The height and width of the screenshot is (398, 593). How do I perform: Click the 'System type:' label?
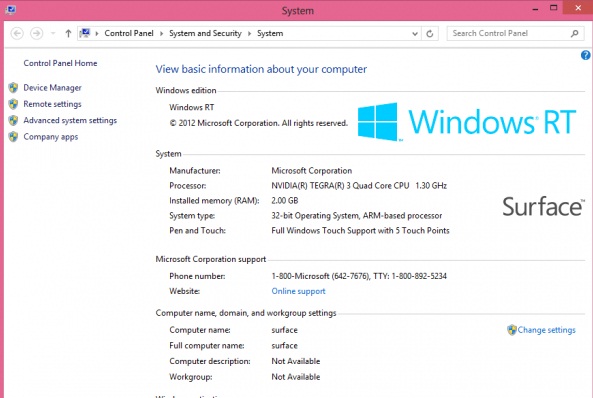[192, 216]
